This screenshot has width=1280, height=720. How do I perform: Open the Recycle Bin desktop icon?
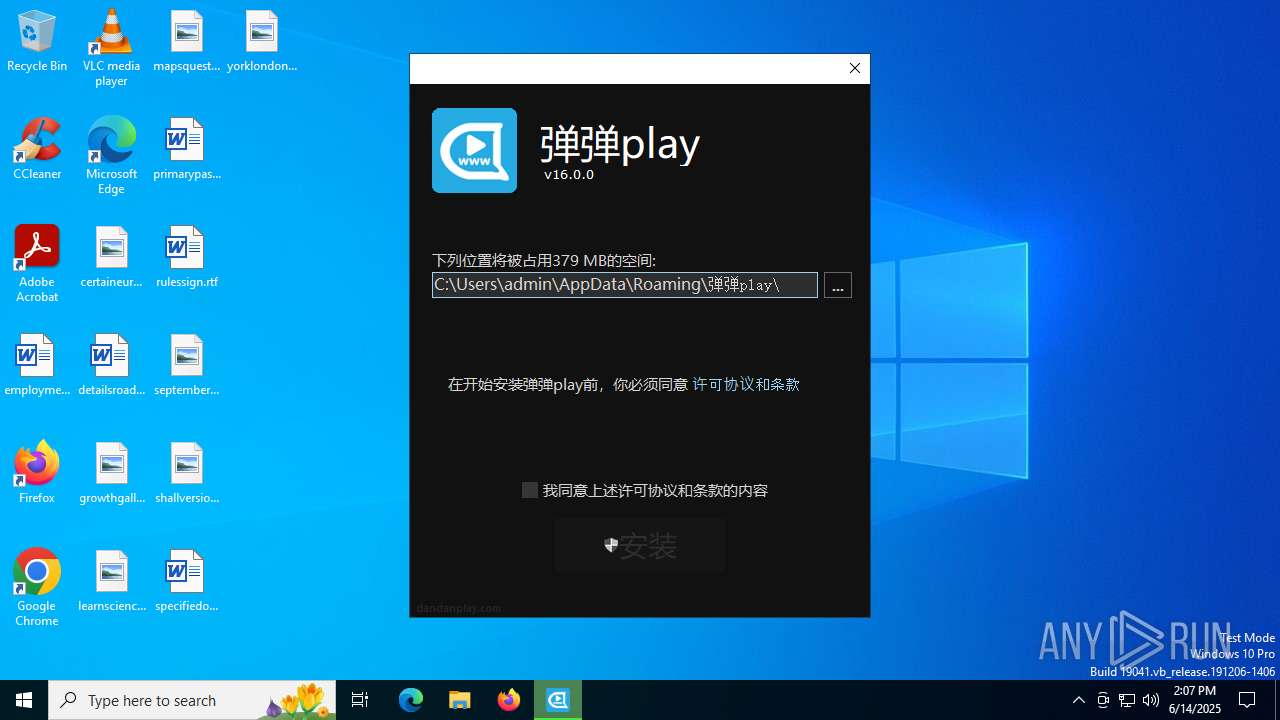click(x=37, y=42)
